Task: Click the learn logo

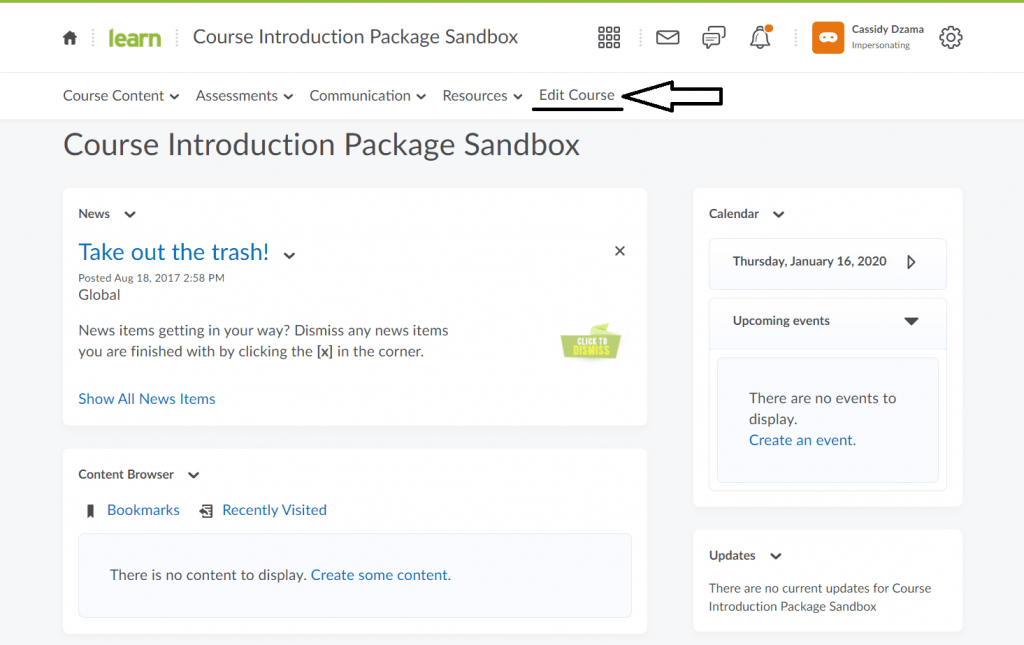Action: (x=134, y=37)
